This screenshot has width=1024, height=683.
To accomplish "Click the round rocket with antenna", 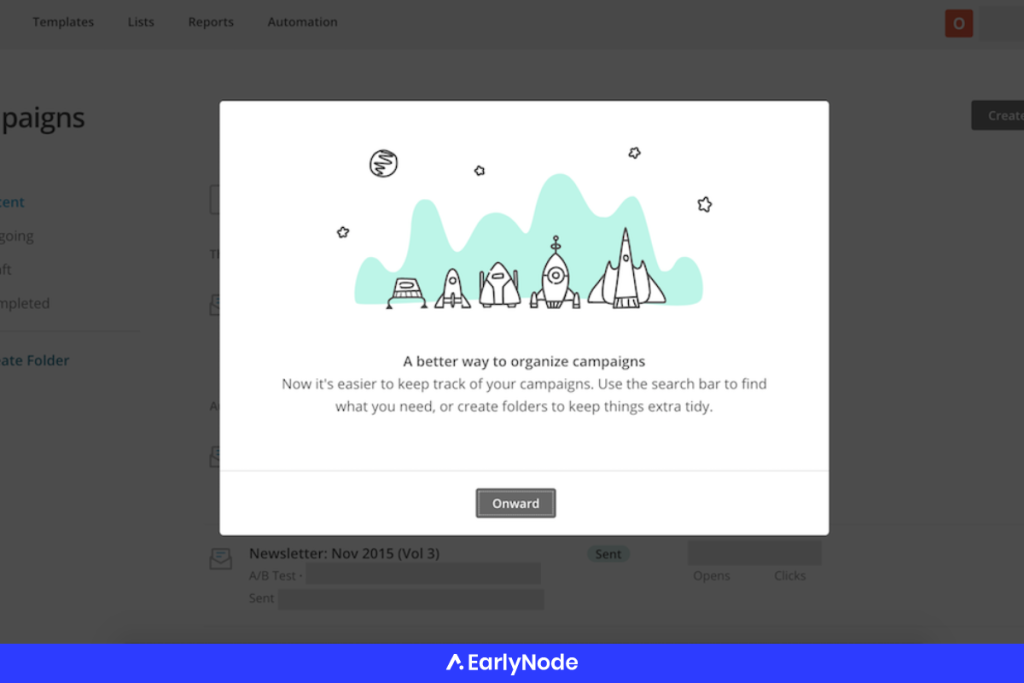I will tap(555, 272).
